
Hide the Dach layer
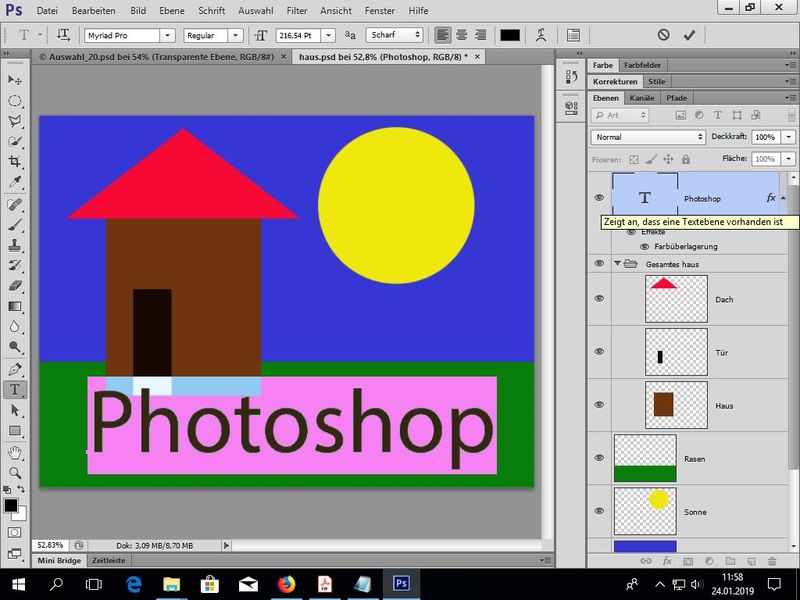(599, 299)
